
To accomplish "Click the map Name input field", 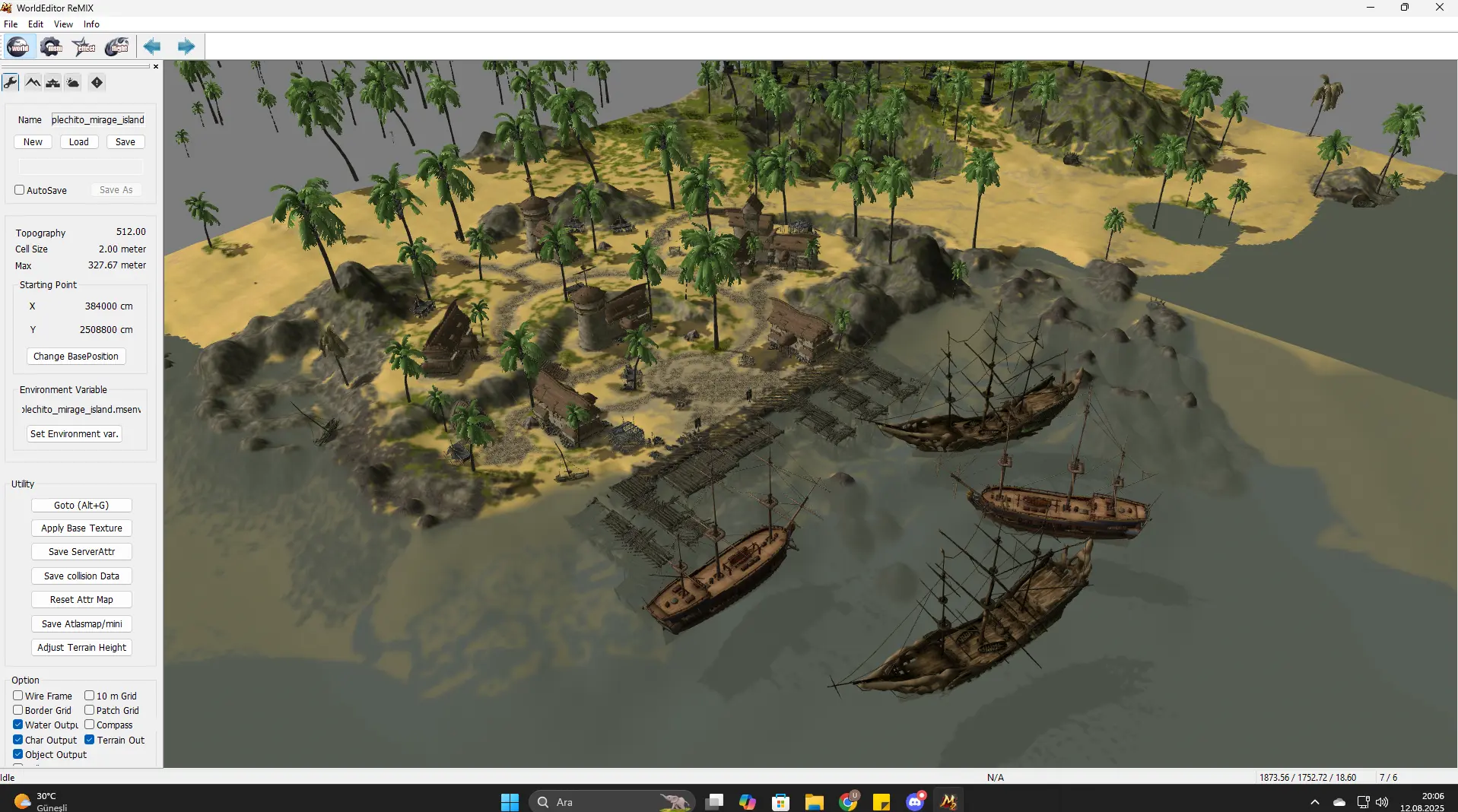I will pos(98,119).
